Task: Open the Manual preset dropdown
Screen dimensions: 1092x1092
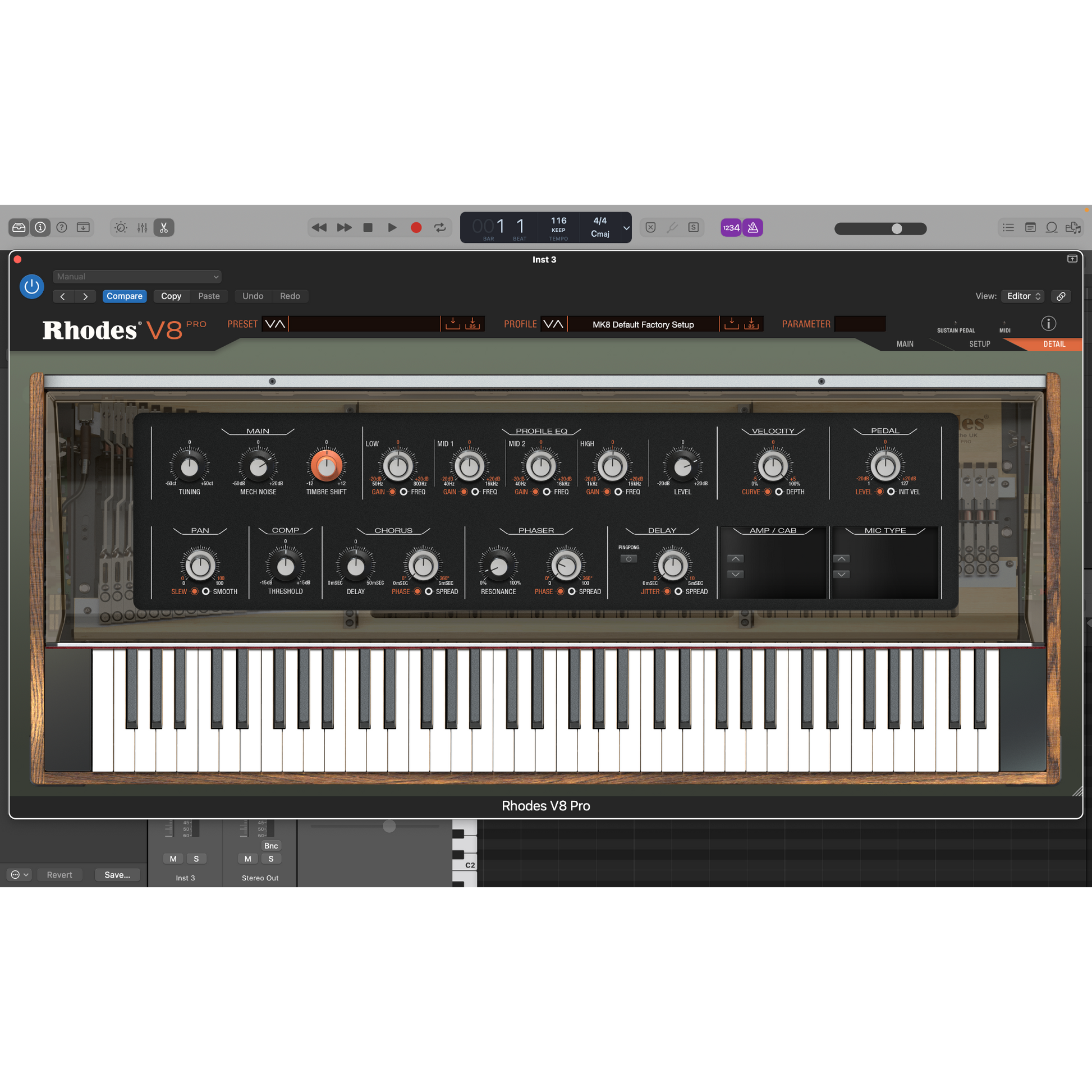Action: pos(137,277)
